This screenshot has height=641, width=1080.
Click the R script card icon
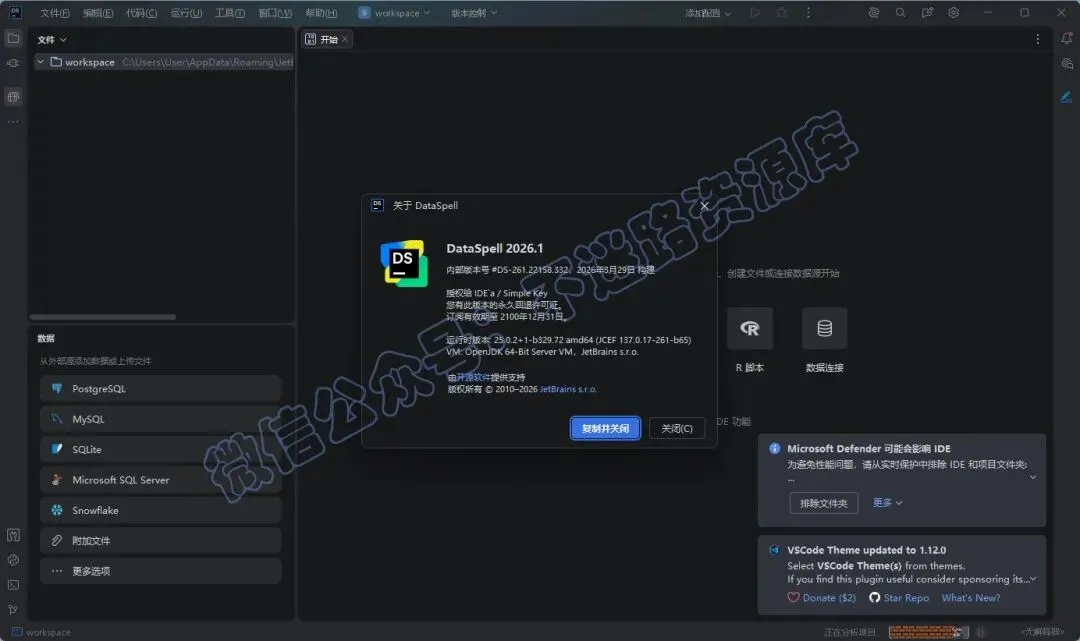(749, 328)
